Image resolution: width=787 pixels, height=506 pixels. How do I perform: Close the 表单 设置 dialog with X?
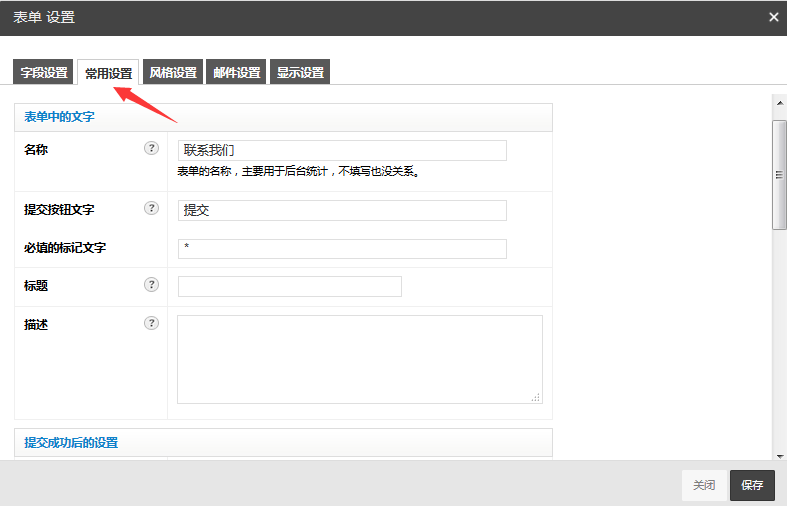[x=773, y=17]
